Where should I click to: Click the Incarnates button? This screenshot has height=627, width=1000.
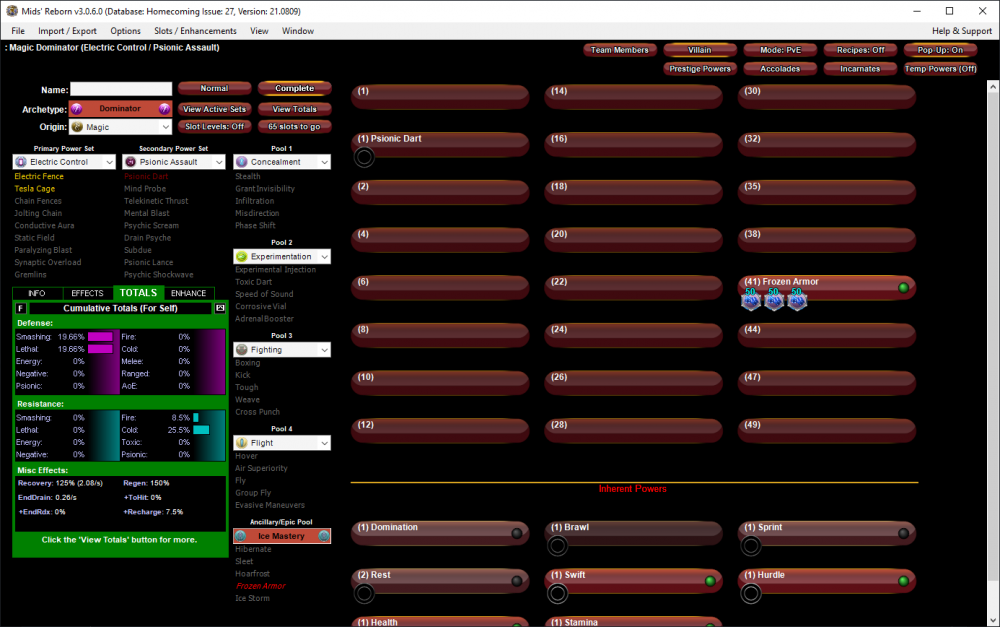click(859, 69)
